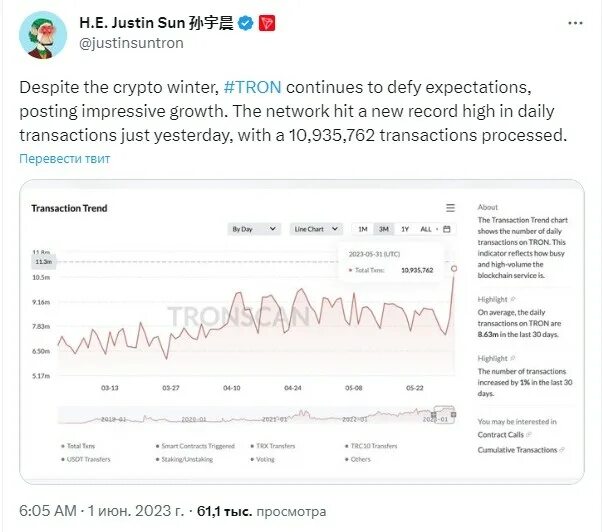Click Перевести твит translate link
Image resolution: width=602 pixels, height=532 pixels.
click(64, 159)
